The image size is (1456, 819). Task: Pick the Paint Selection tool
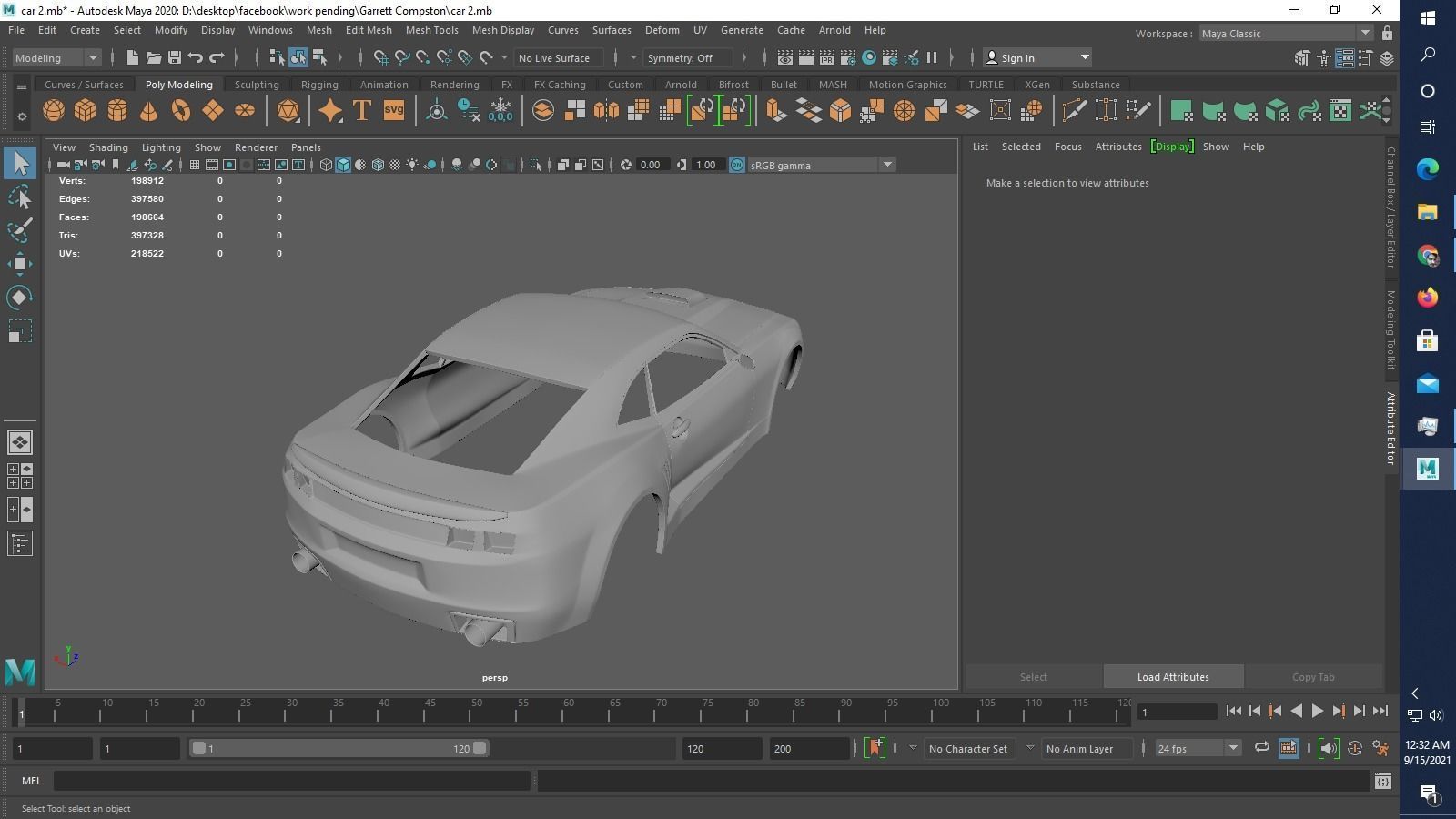(x=19, y=230)
